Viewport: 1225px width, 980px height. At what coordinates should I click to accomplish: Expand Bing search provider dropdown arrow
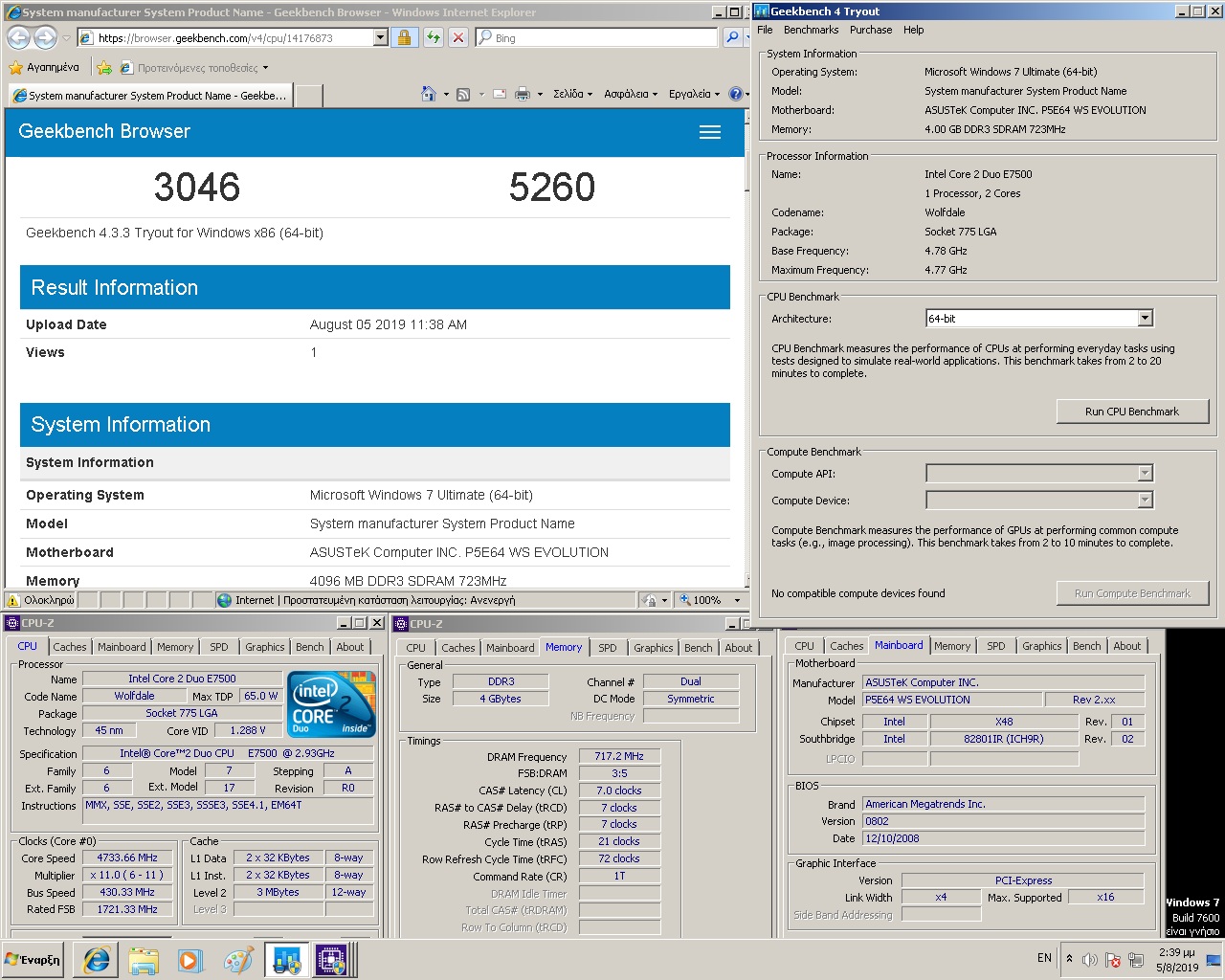[x=746, y=37]
